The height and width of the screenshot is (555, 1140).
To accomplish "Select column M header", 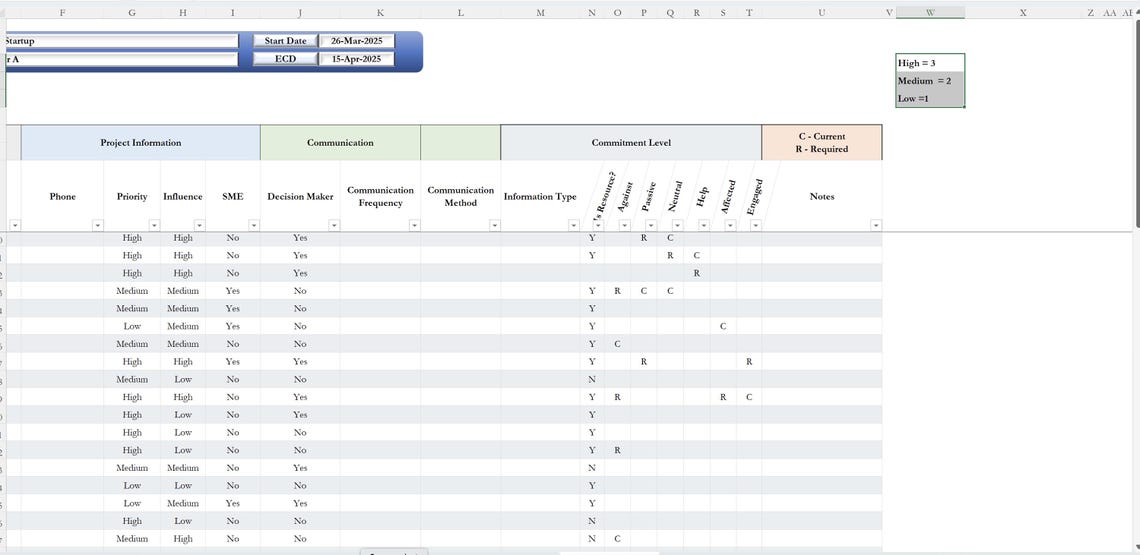I will 540,12.
